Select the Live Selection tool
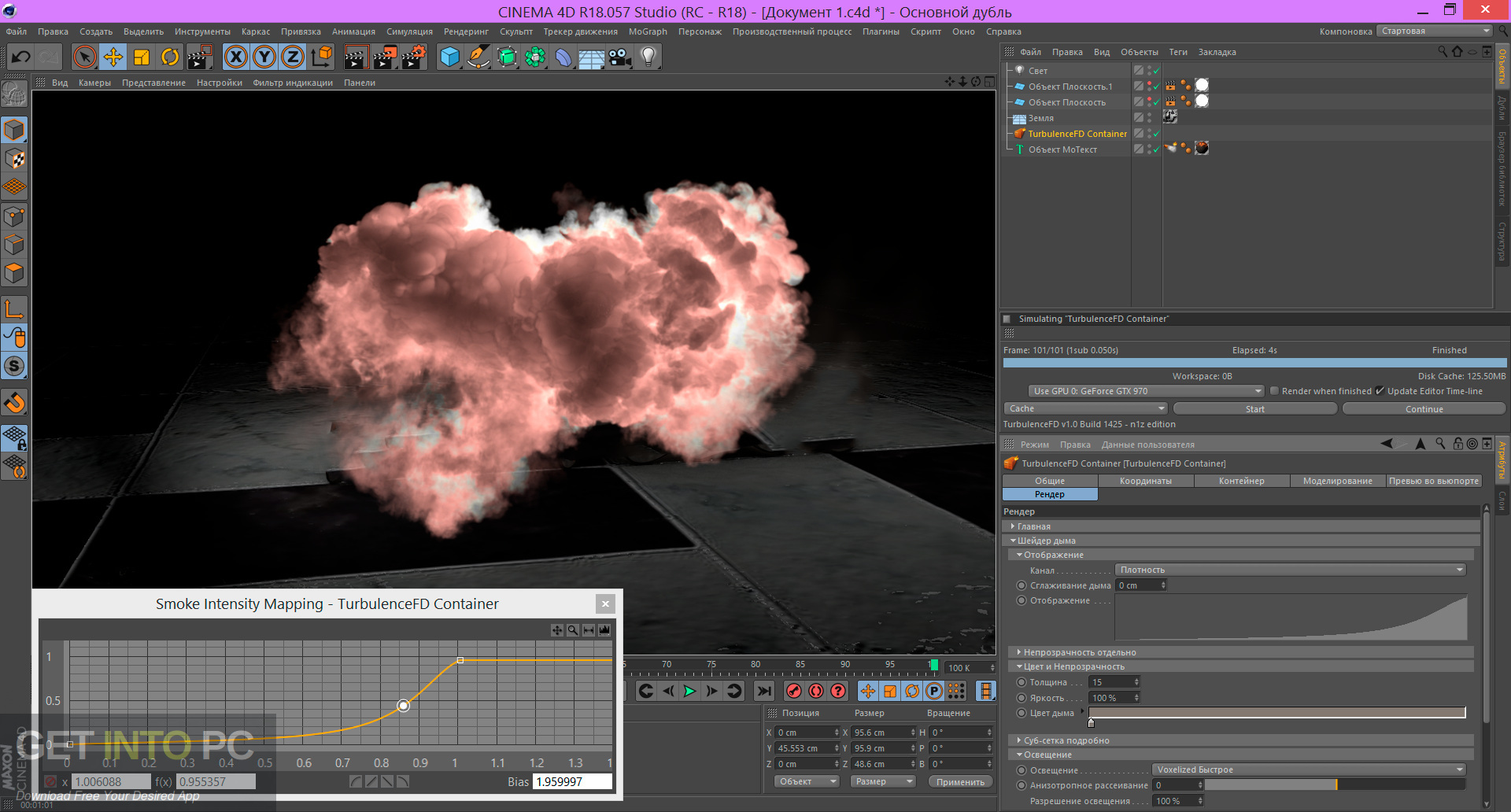Image resolution: width=1511 pixels, height=812 pixels. click(85, 57)
